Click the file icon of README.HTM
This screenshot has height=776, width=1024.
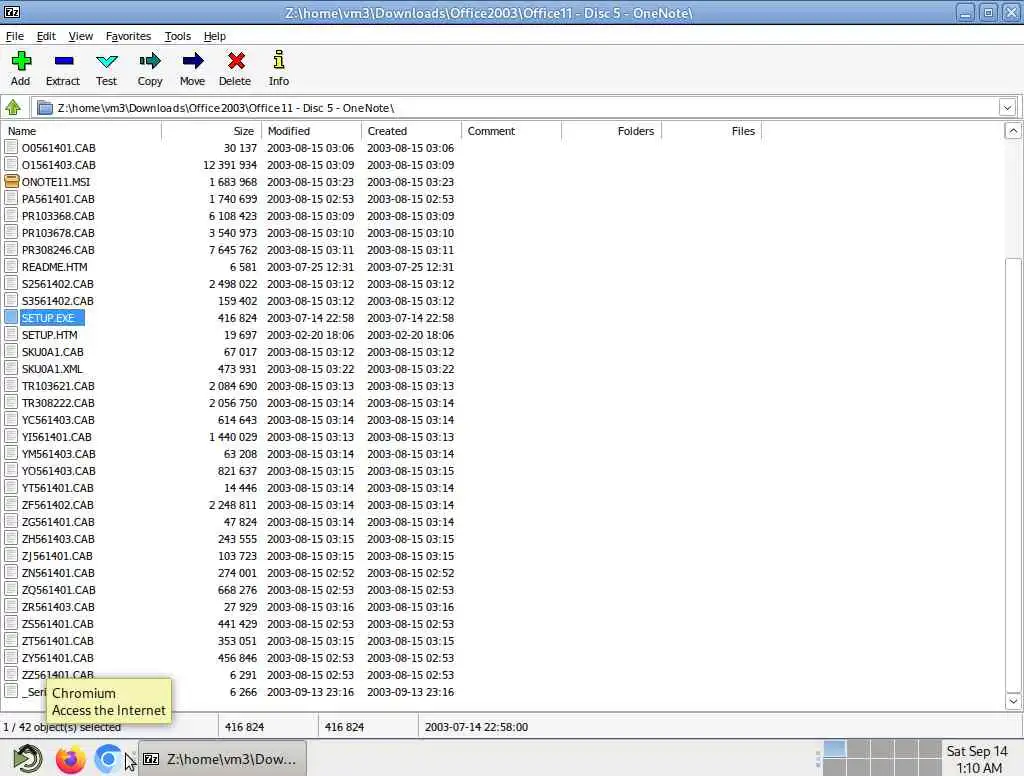[x=11, y=267]
